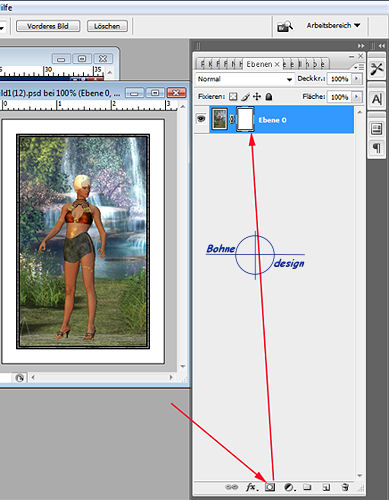Select the Ebenen tab
The image size is (389, 500).
coord(262,64)
